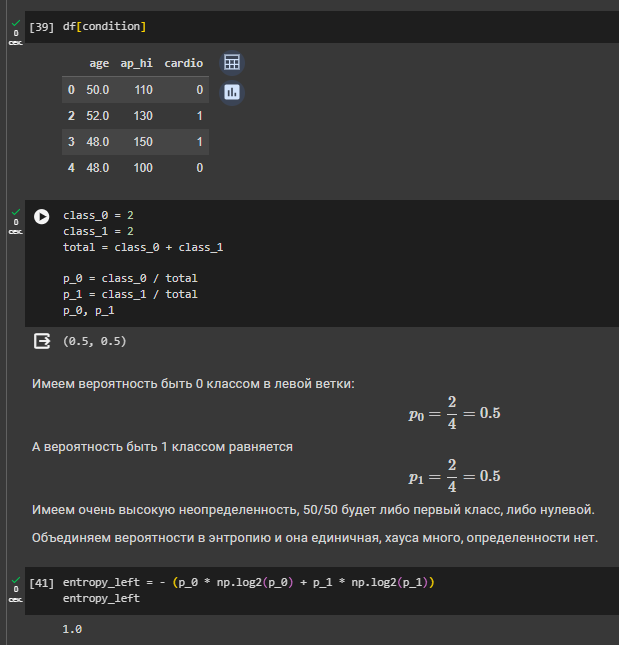619x645 pixels.
Task: Click the row index 3 in table
Action: pos(71,142)
